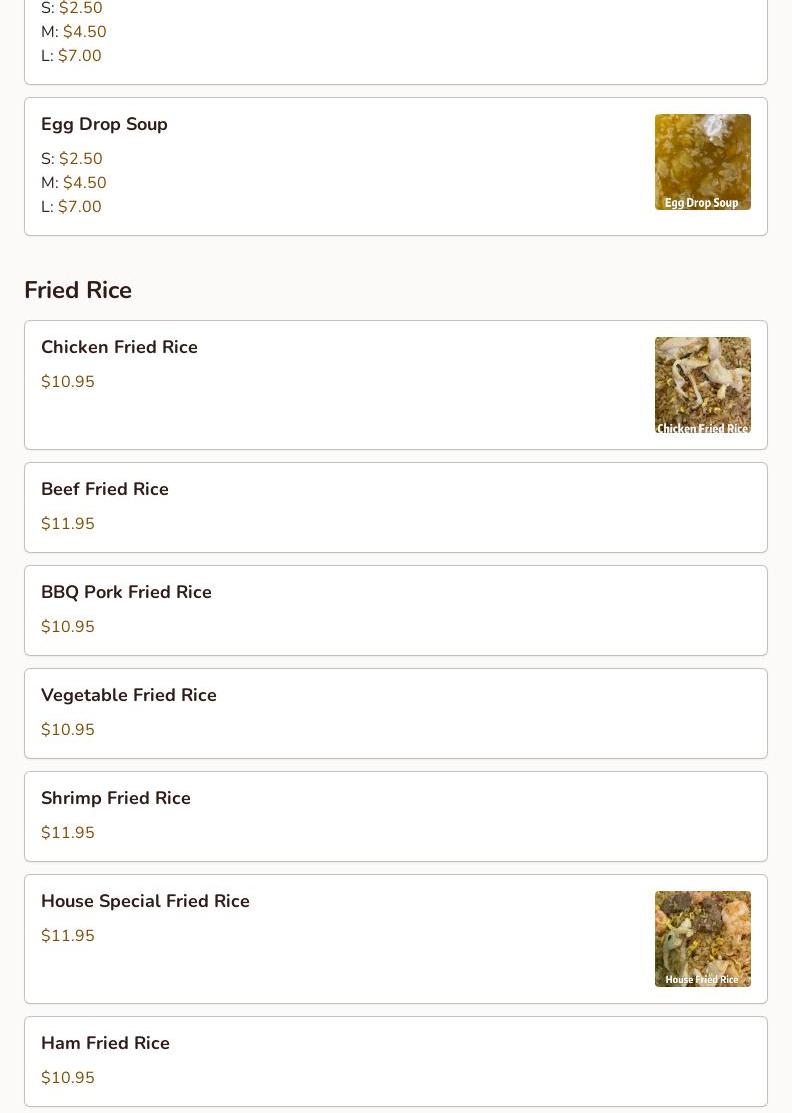Select the Chicken Fried Rice item title
Screen dimensions: 792x1113
pyautogui.click(x=119, y=347)
